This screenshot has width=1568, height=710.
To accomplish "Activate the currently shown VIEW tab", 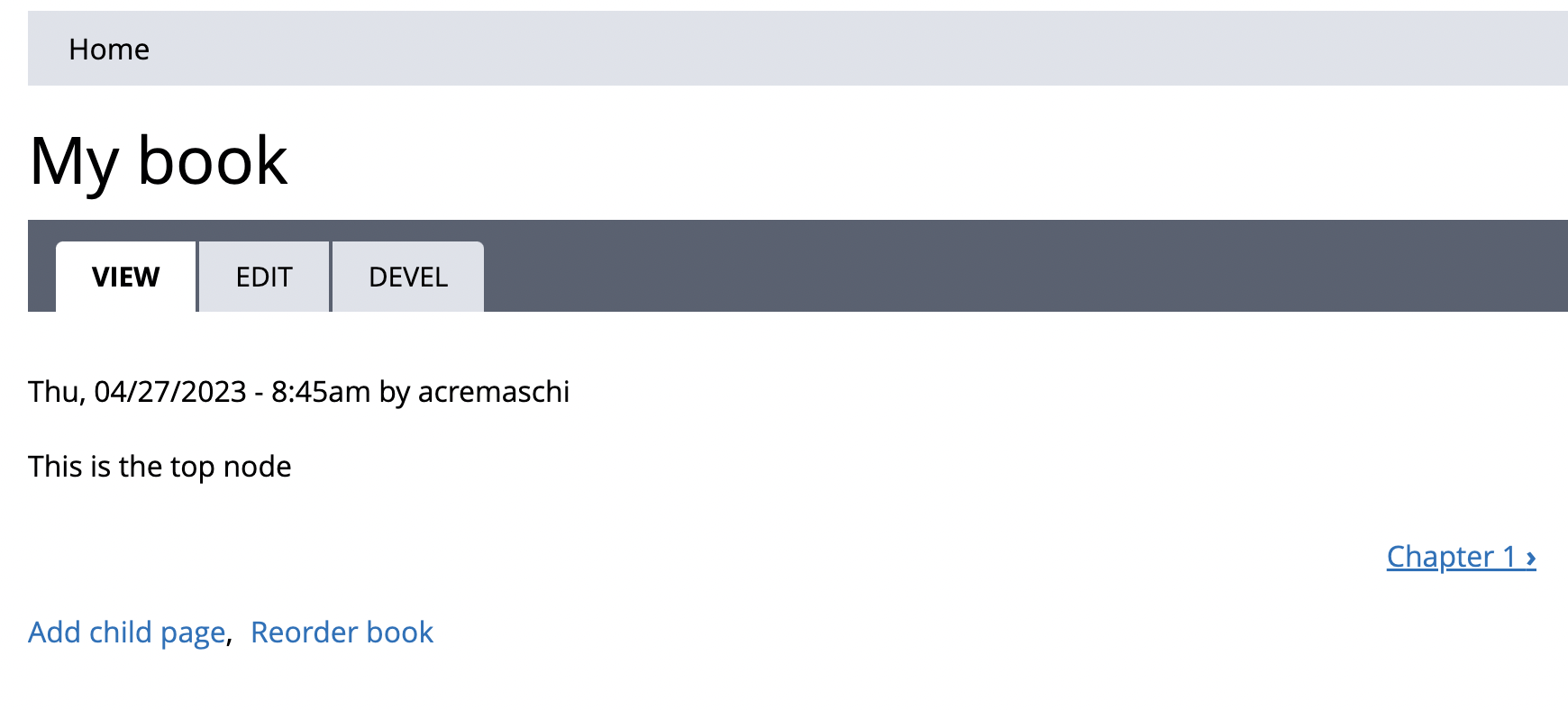I will click(x=125, y=277).
